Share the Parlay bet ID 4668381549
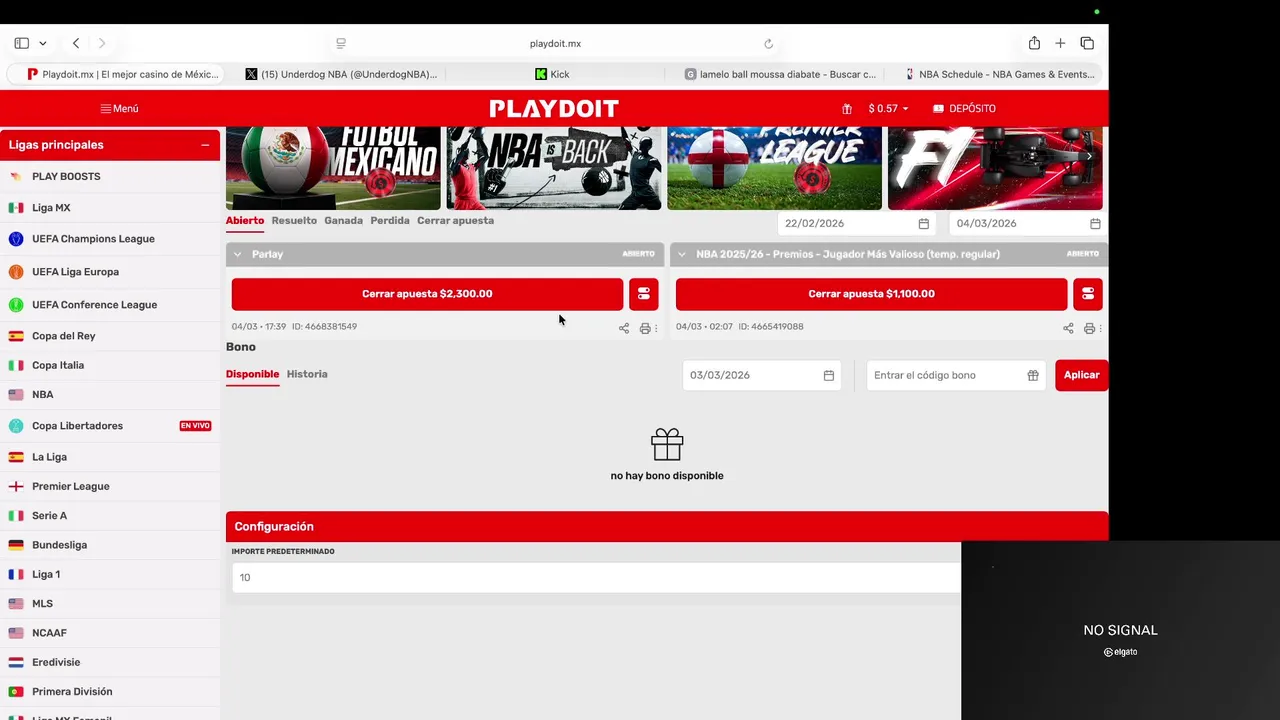 point(624,328)
